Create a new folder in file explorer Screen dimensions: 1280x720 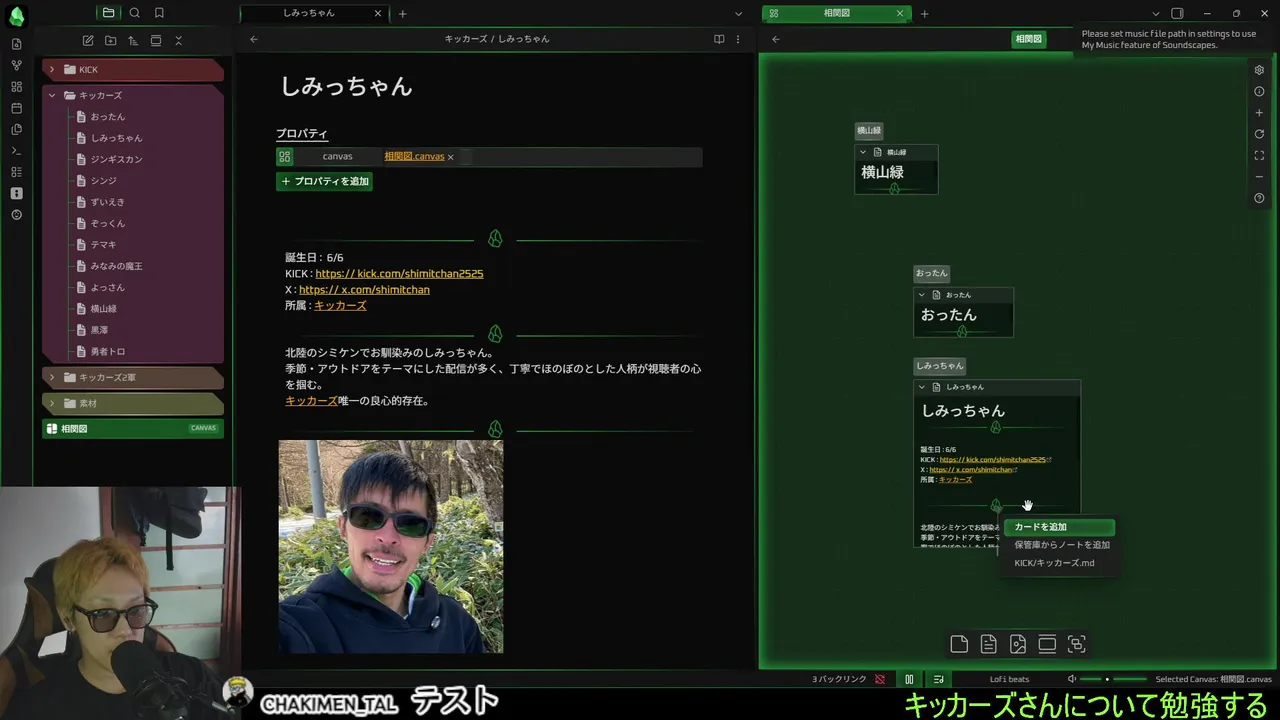tap(110, 40)
